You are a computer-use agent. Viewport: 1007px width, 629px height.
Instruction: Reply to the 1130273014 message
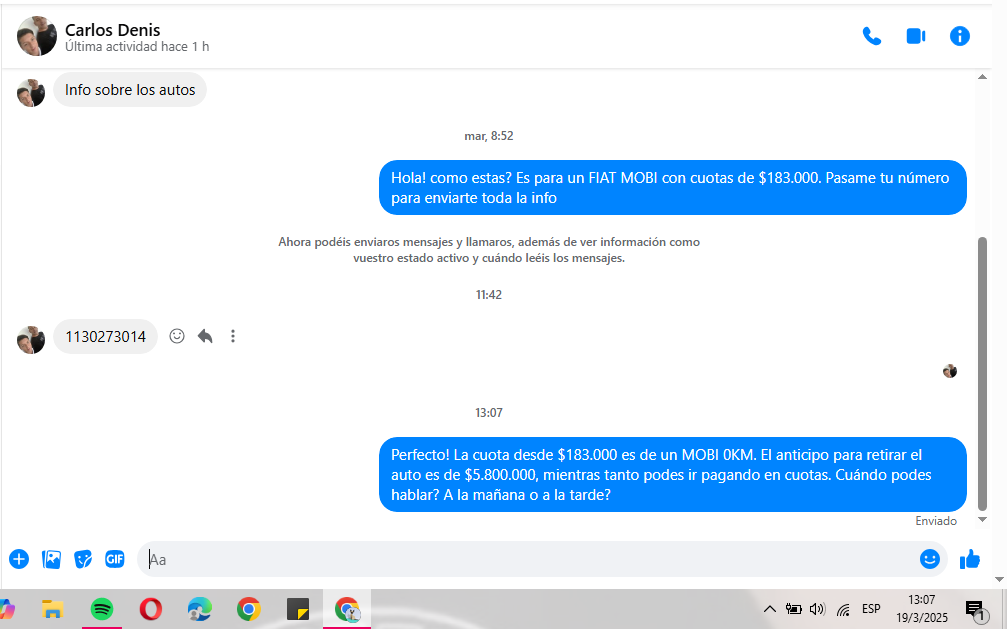point(205,336)
